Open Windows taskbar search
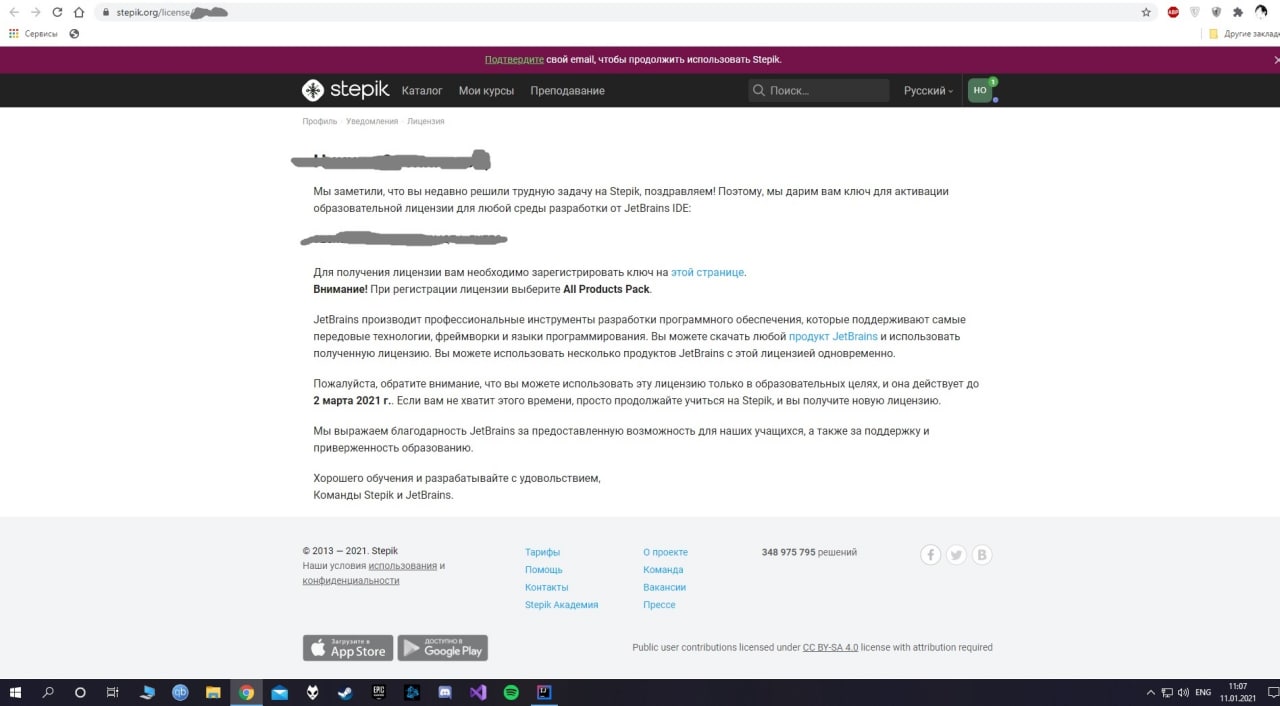Viewport: 1280px width, 706px height. click(x=48, y=692)
